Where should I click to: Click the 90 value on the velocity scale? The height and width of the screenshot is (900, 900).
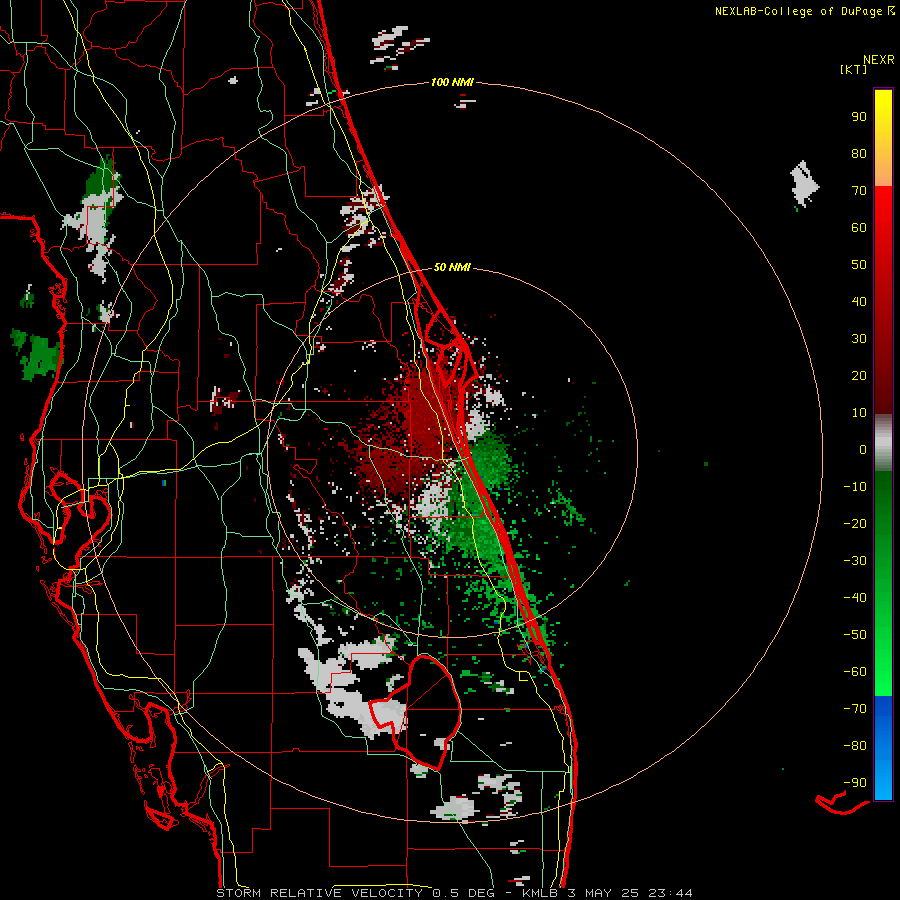point(859,117)
